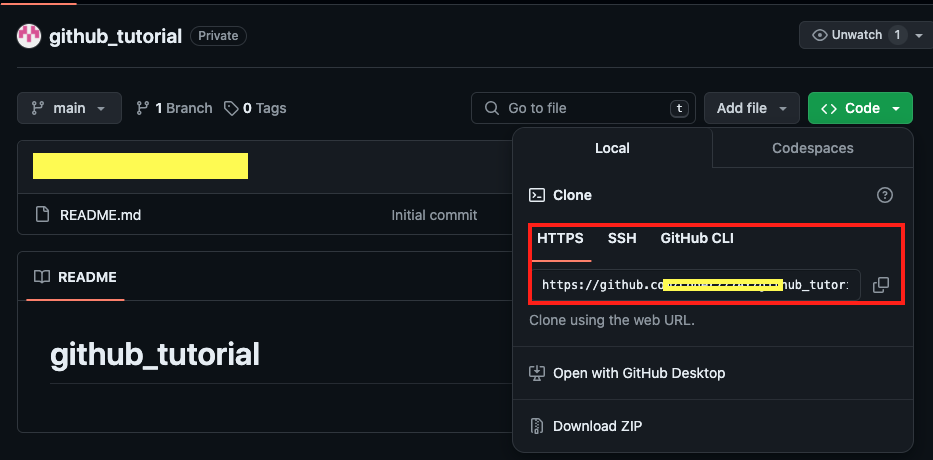View the 0 Tags link
Screen dimensions: 933x460
pyautogui.click(x=255, y=108)
